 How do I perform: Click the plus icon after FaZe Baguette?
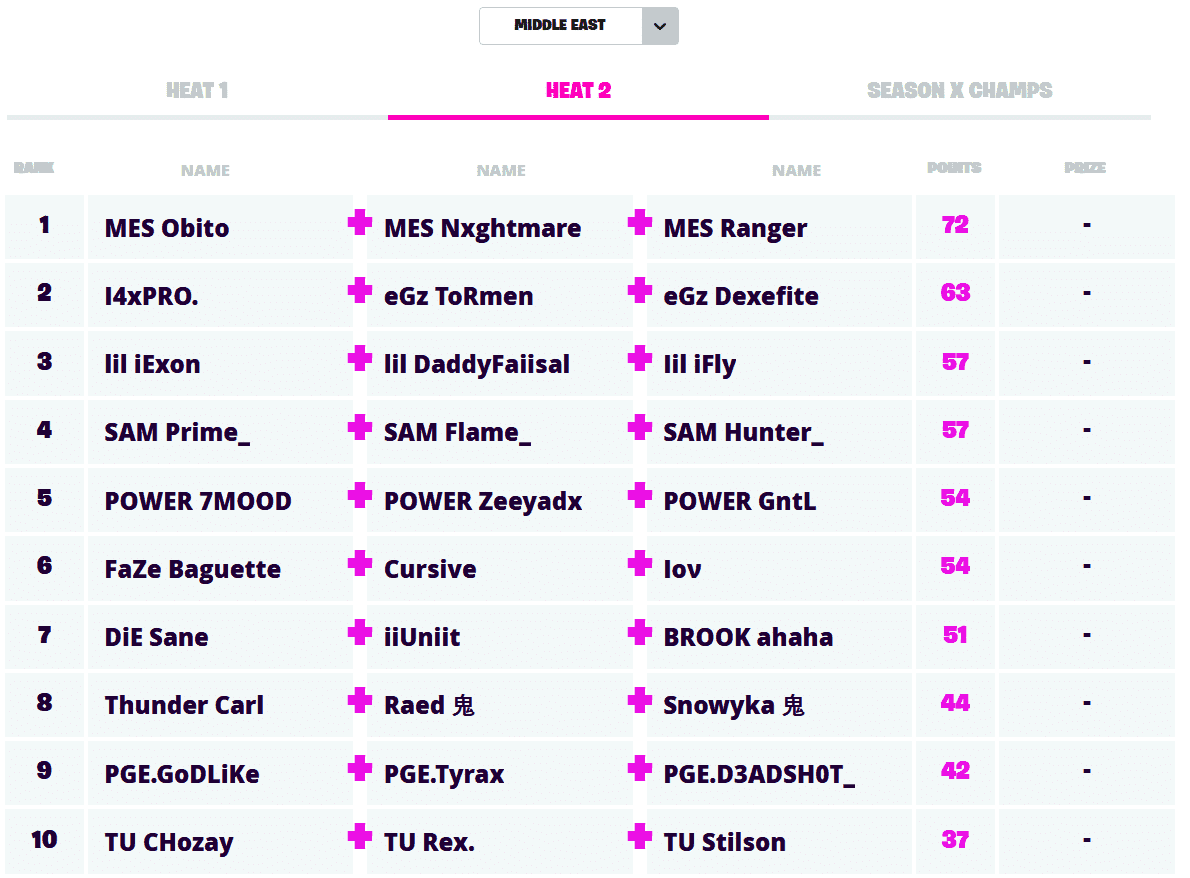(x=360, y=564)
